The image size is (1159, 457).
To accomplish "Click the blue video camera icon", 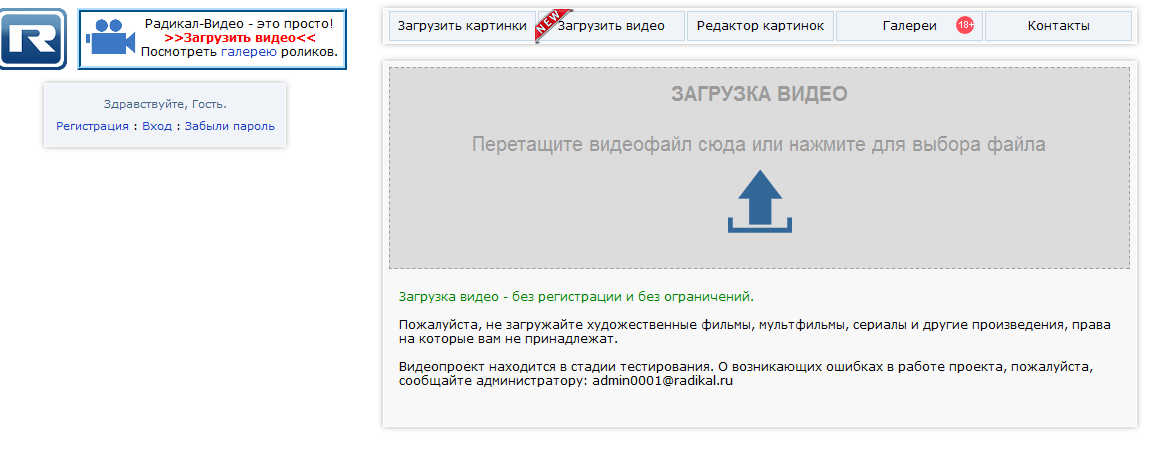I will (110, 38).
